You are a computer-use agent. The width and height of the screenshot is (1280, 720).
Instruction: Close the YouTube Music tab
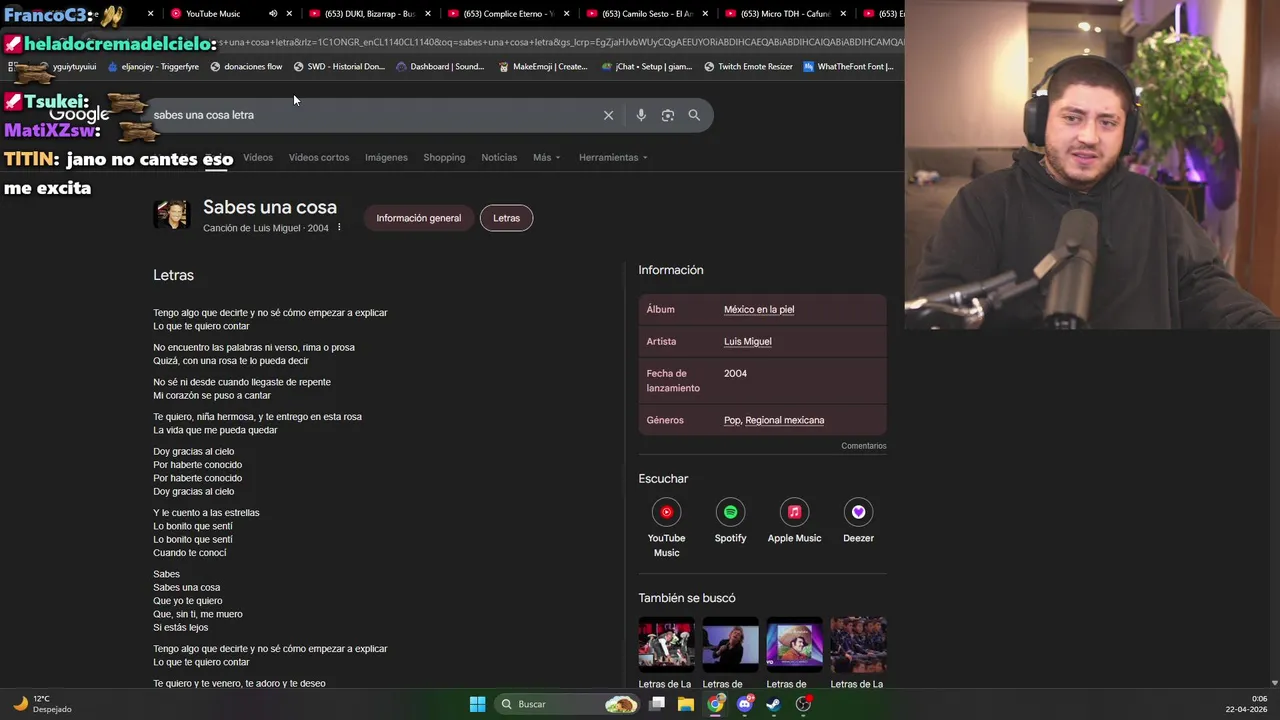290,14
